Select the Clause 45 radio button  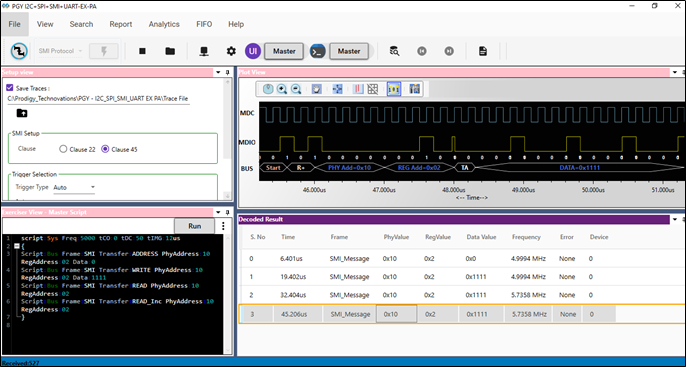pyautogui.click(x=105, y=149)
